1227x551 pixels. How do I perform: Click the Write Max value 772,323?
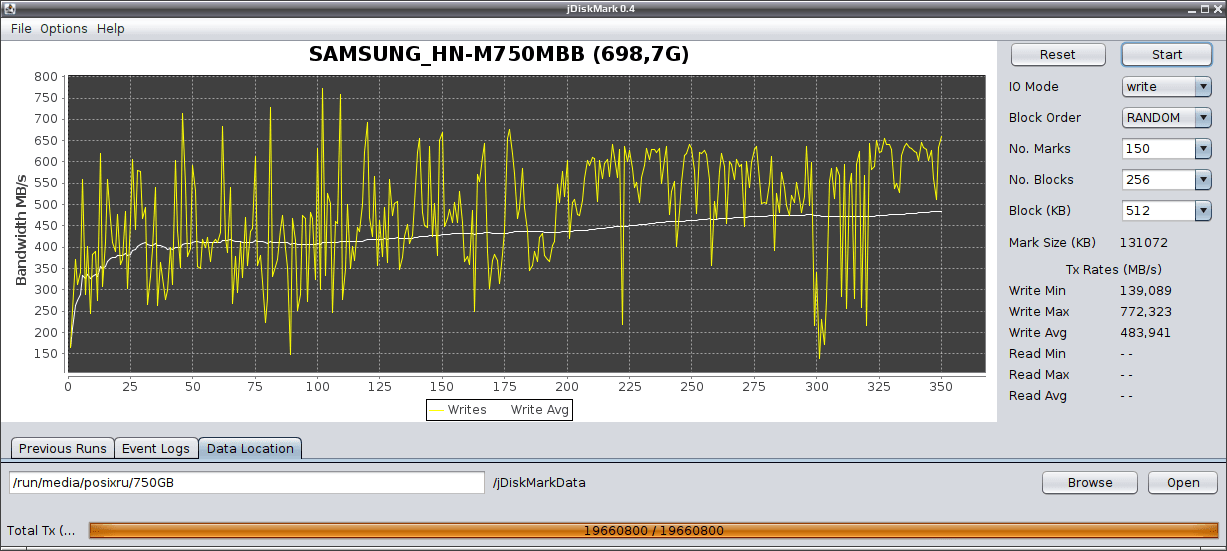pyautogui.click(x=1145, y=312)
